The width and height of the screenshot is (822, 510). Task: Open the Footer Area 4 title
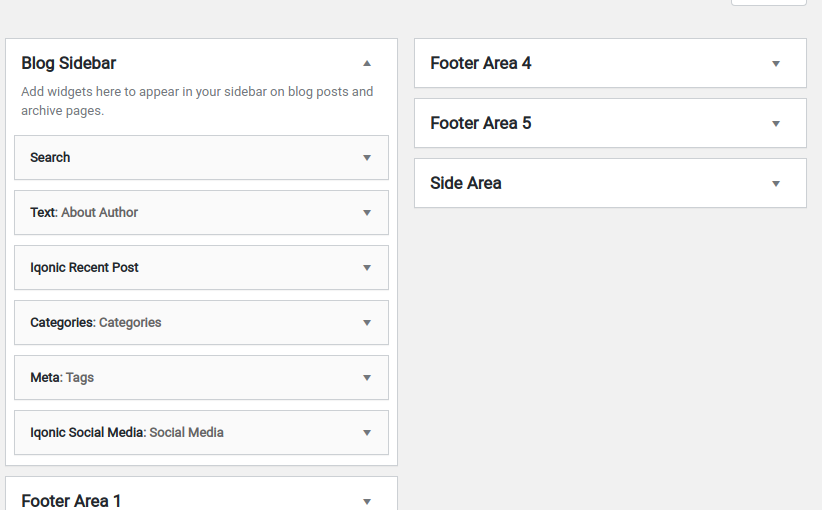coord(481,63)
